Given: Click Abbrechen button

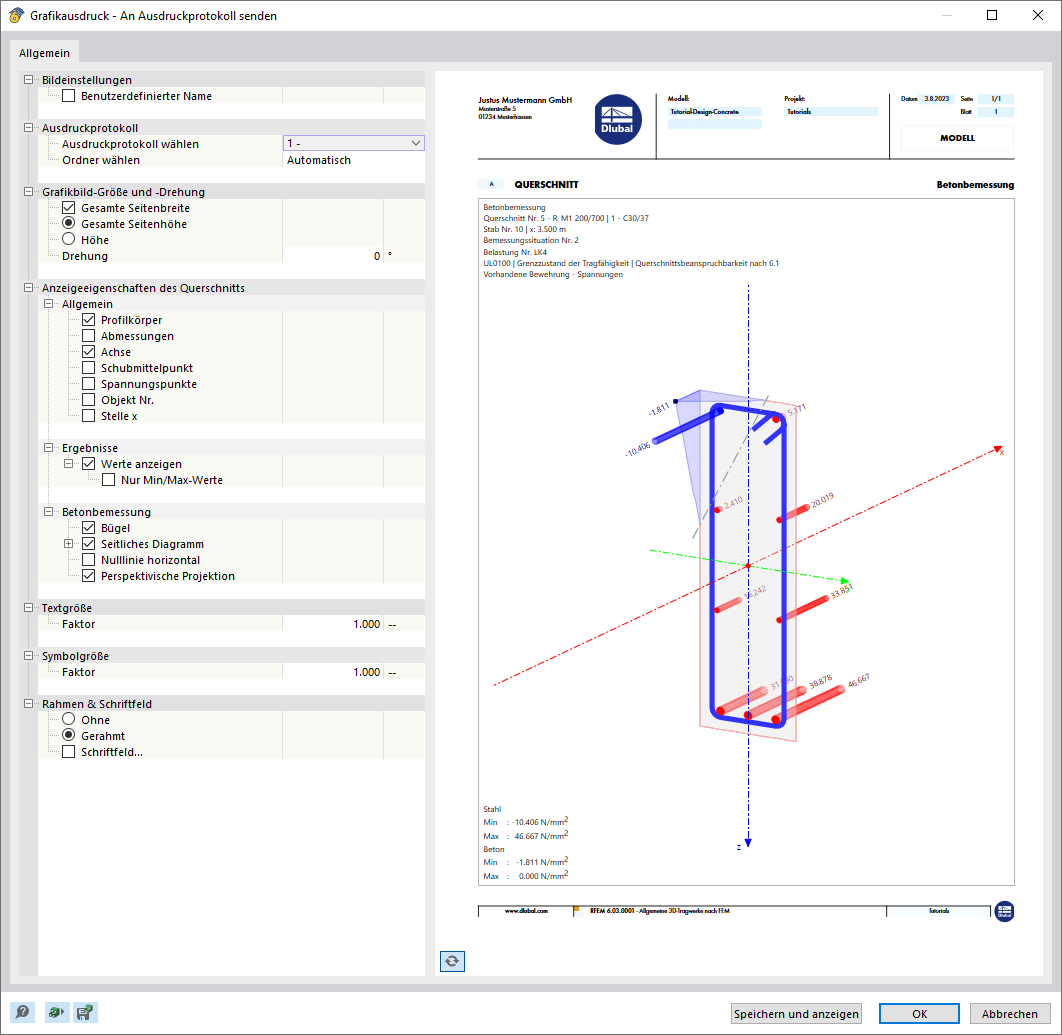Looking at the screenshot, I should tap(1010, 1013).
